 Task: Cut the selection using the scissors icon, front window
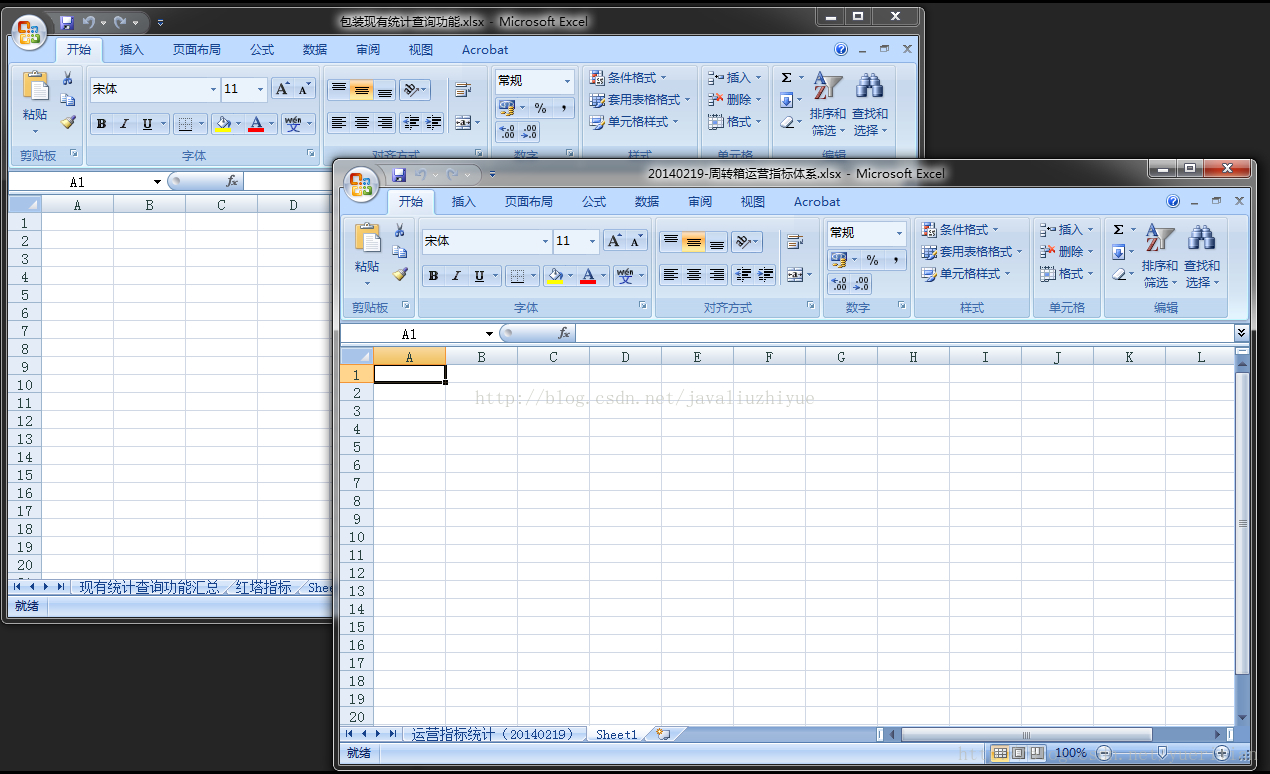400,231
